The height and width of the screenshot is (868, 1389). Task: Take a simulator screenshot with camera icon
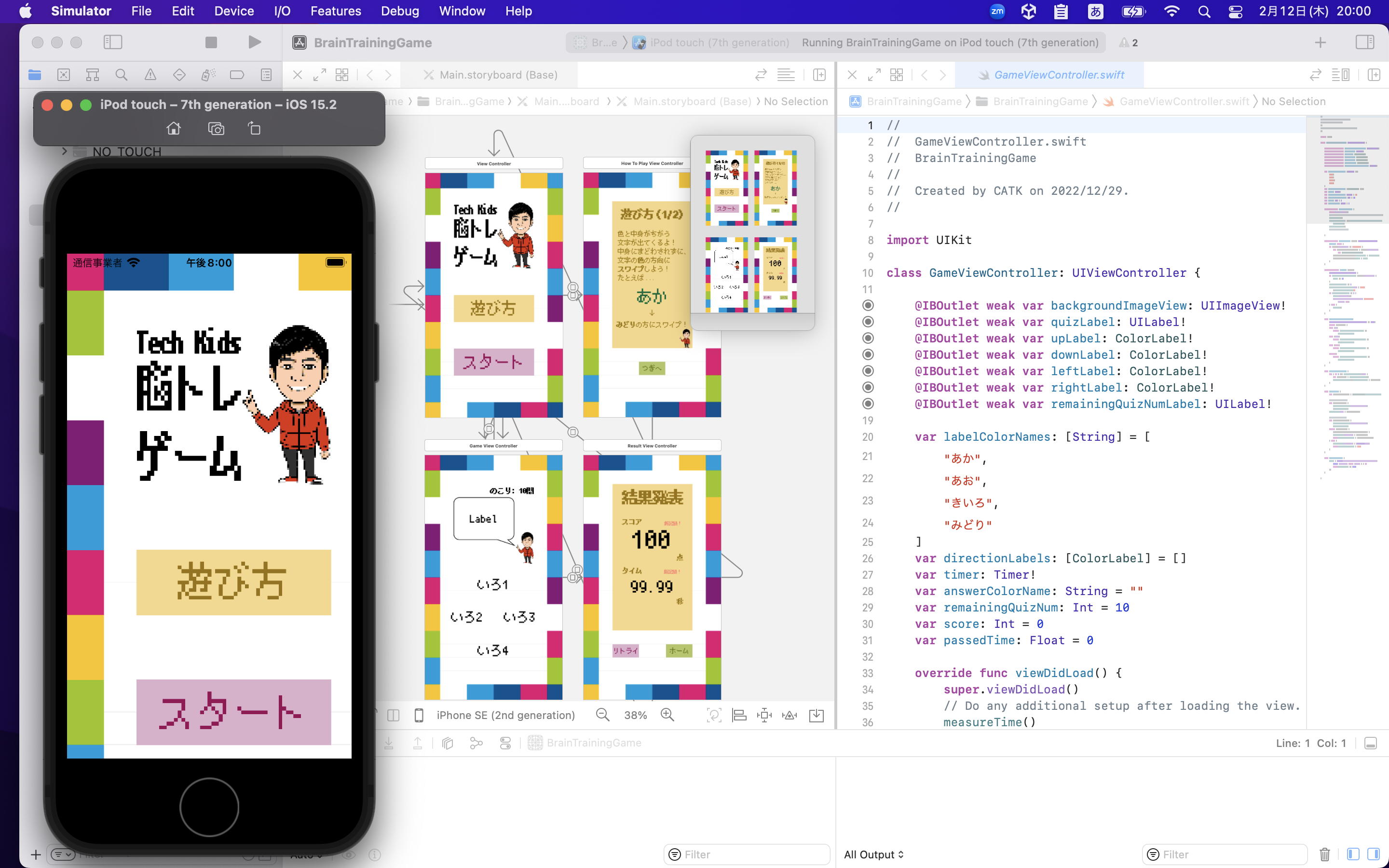[216, 129]
